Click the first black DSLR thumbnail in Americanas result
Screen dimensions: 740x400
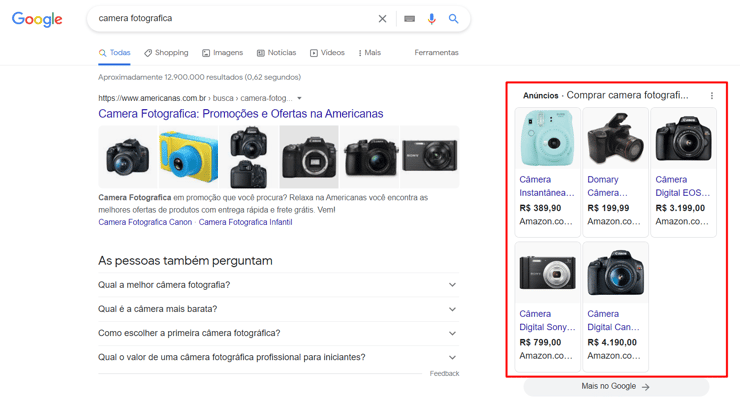pyautogui.click(x=127, y=157)
